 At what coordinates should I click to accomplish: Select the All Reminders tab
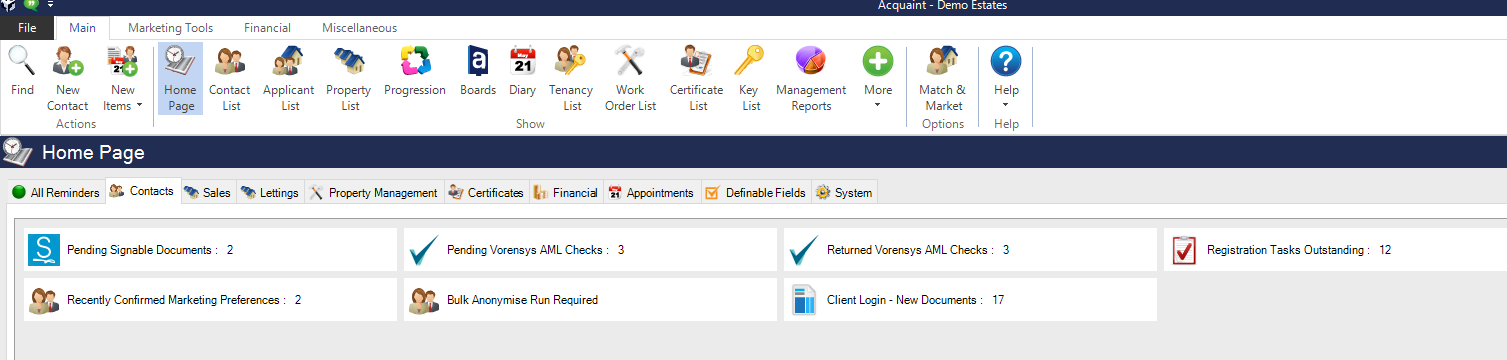(x=56, y=193)
